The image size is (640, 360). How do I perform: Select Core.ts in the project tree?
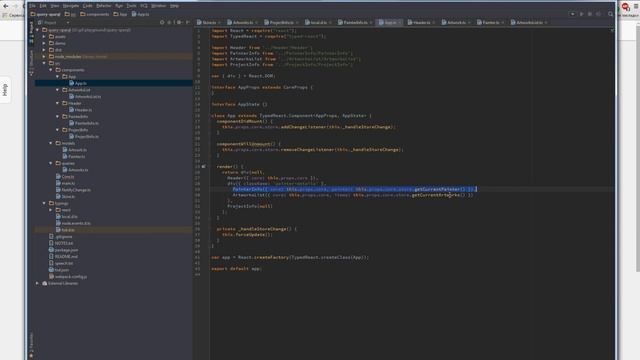click(x=65, y=177)
